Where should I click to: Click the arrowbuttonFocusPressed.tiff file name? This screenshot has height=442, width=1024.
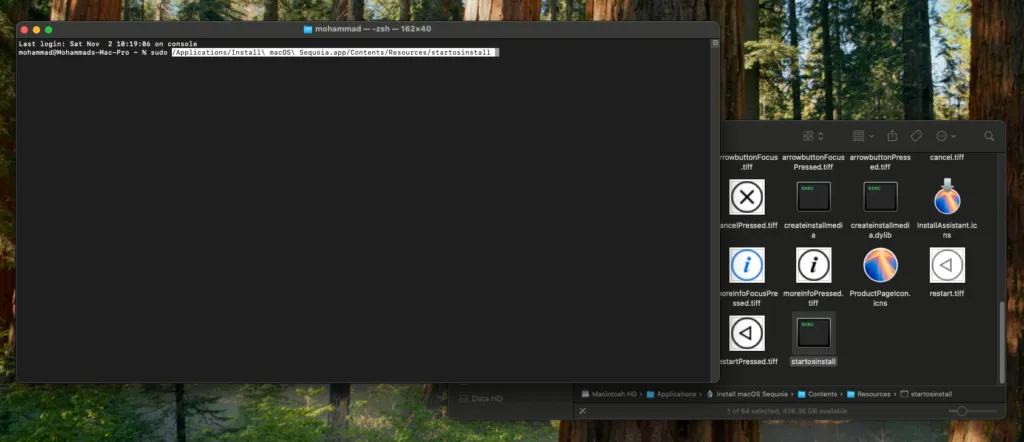[814, 162]
